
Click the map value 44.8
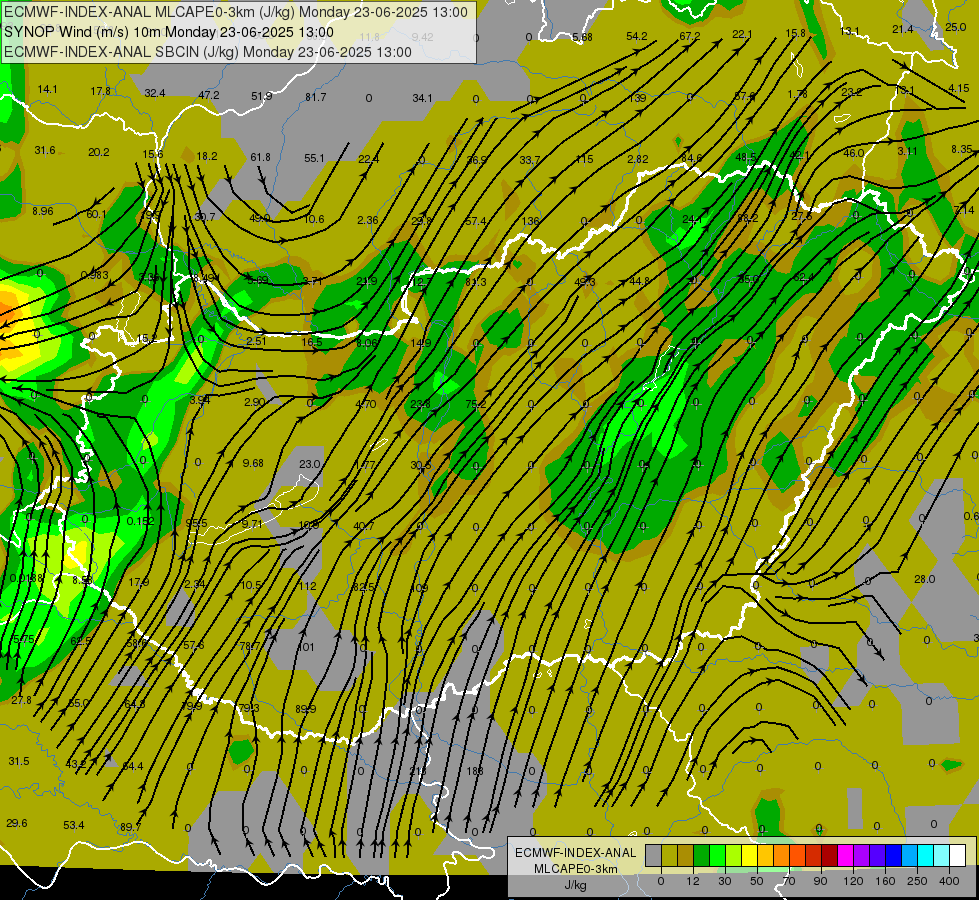(639, 282)
